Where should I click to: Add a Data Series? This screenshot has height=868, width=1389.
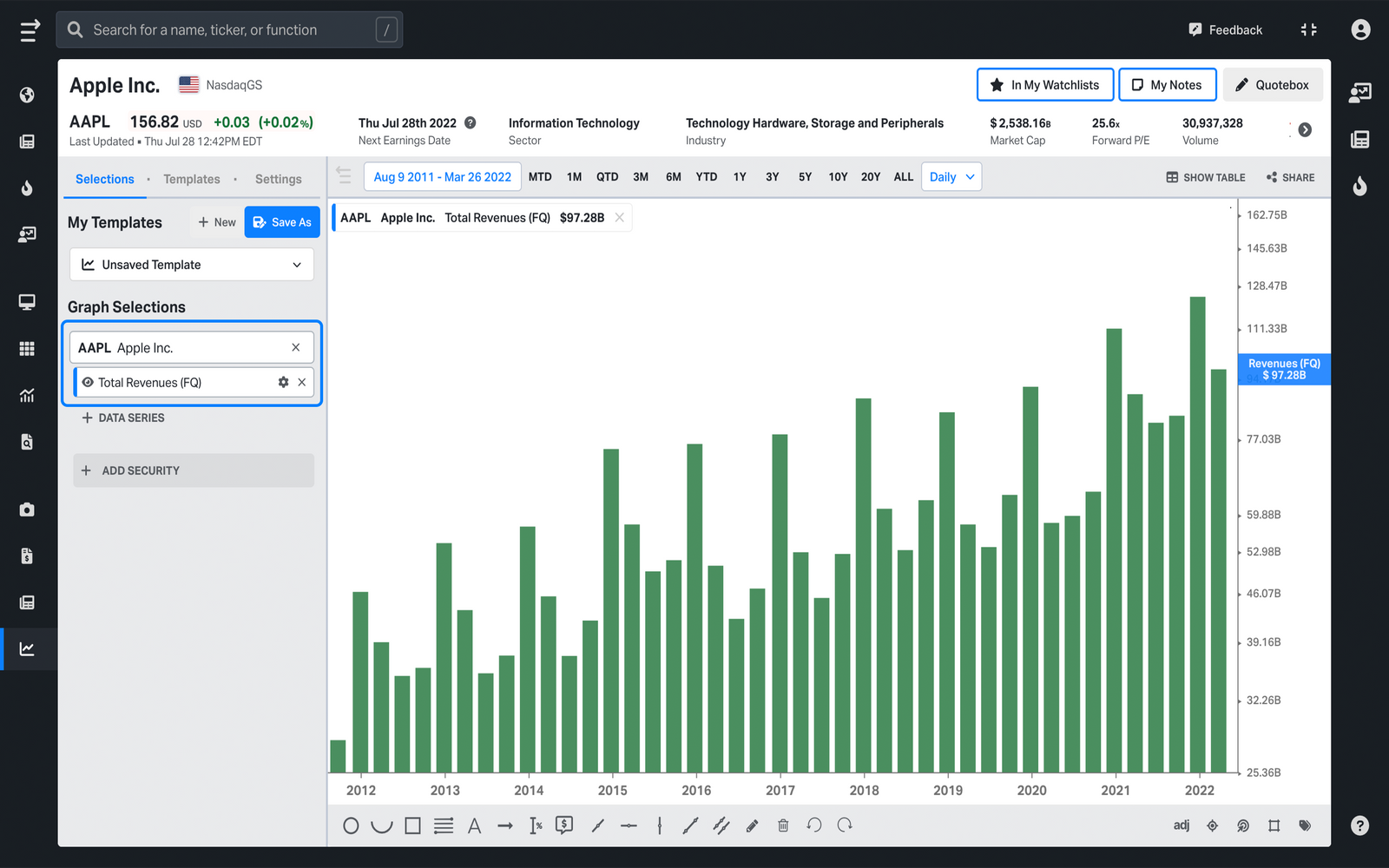(x=123, y=418)
